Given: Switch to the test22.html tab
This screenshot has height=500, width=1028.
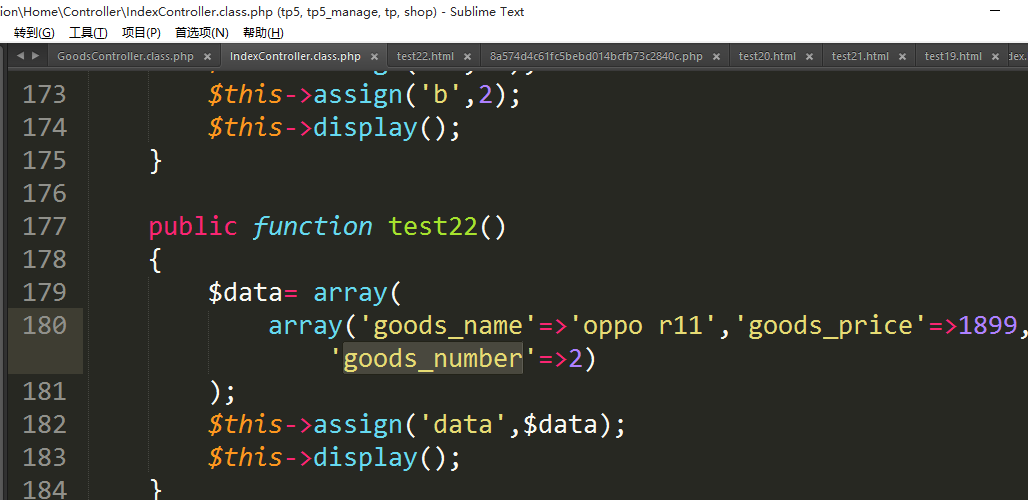Looking at the screenshot, I should coord(425,57).
